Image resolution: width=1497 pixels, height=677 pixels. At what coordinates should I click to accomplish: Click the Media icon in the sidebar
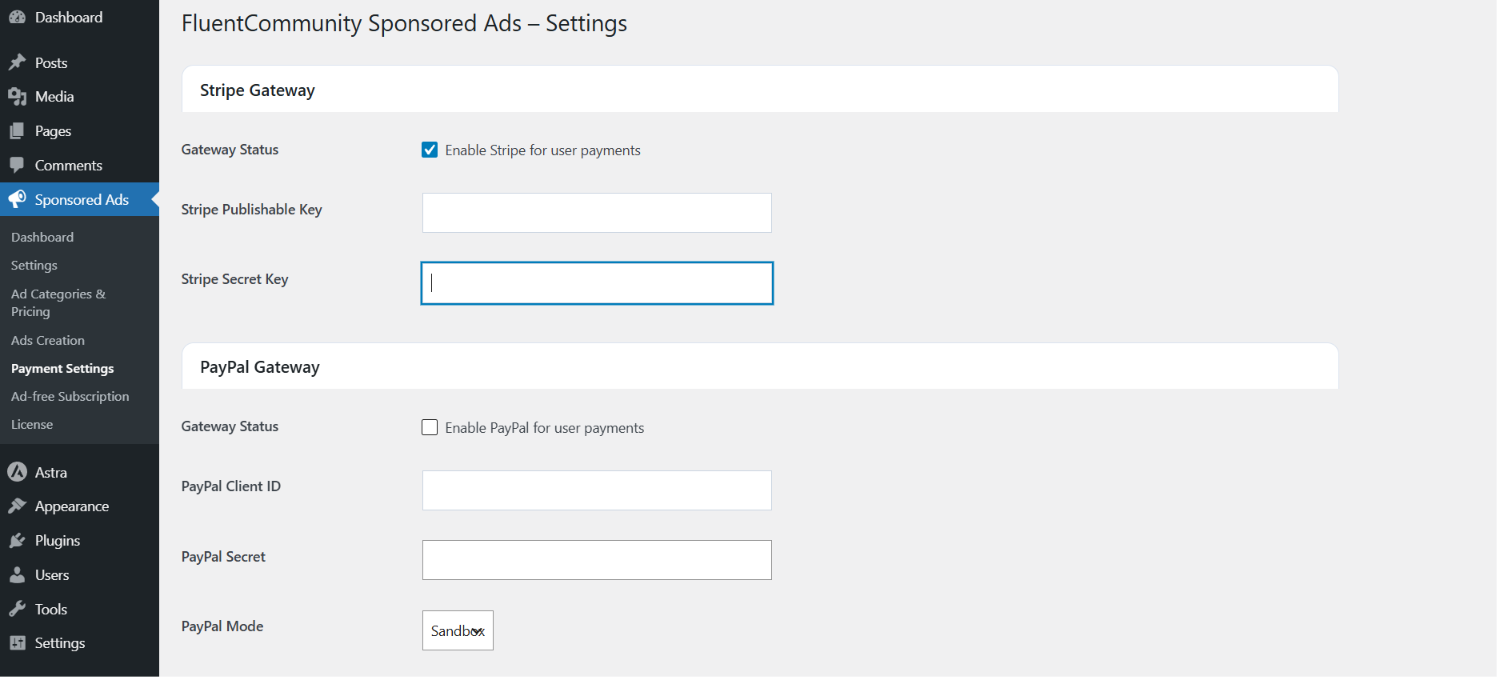(x=17, y=97)
